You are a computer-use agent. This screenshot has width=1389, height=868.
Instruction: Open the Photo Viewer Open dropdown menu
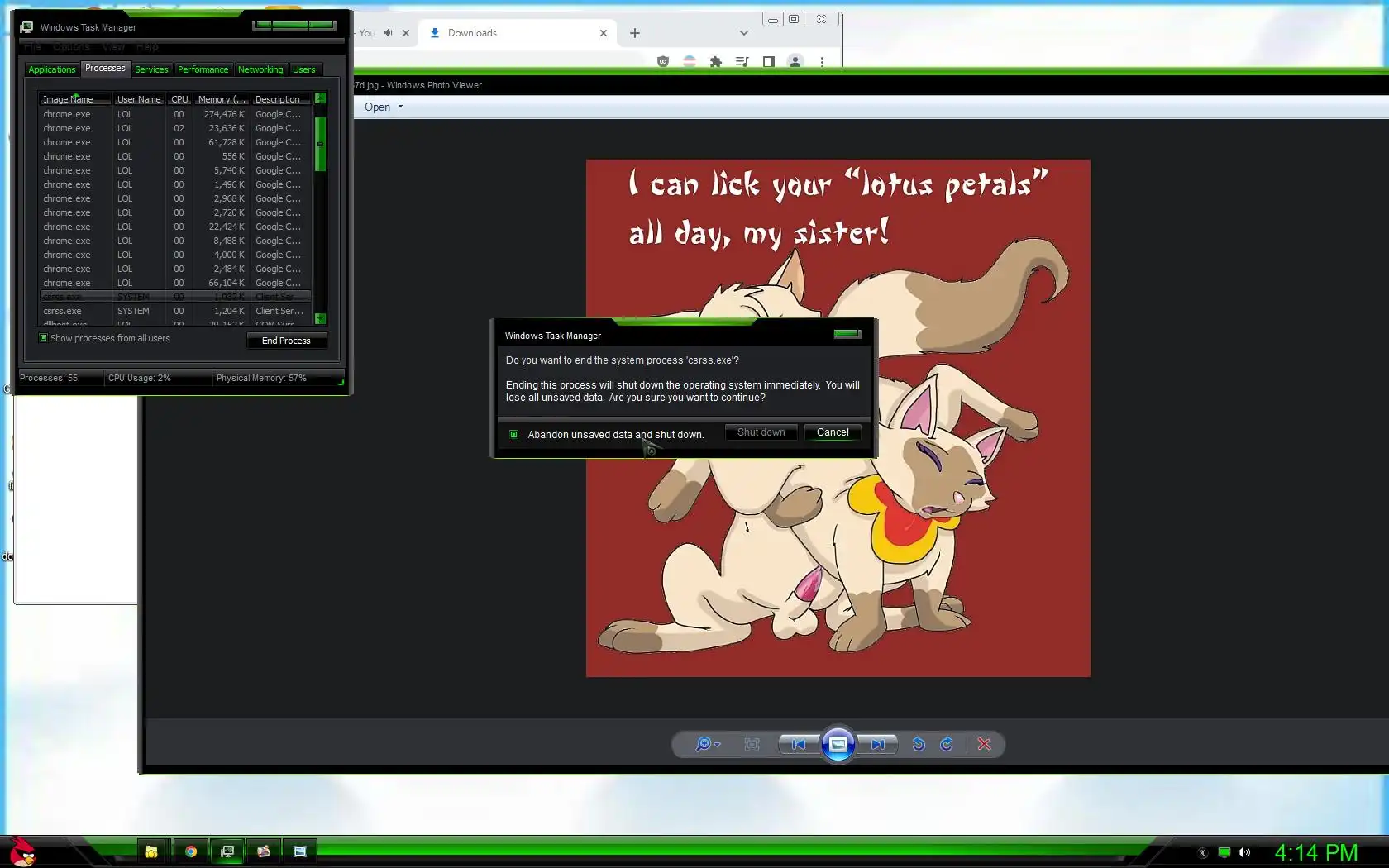click(x=384, y=107)
